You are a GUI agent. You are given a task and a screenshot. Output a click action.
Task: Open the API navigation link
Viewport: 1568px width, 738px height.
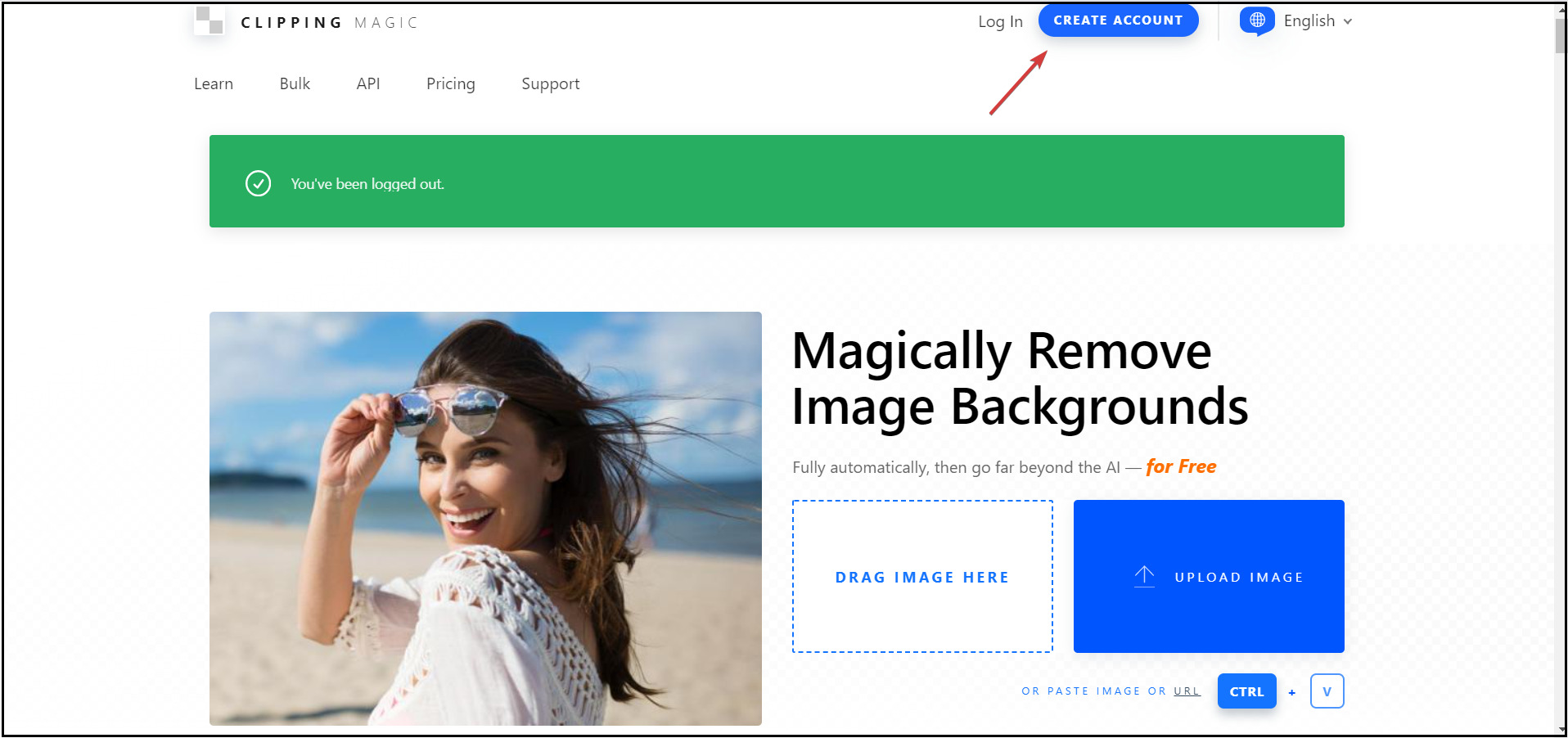coord(368,83)
